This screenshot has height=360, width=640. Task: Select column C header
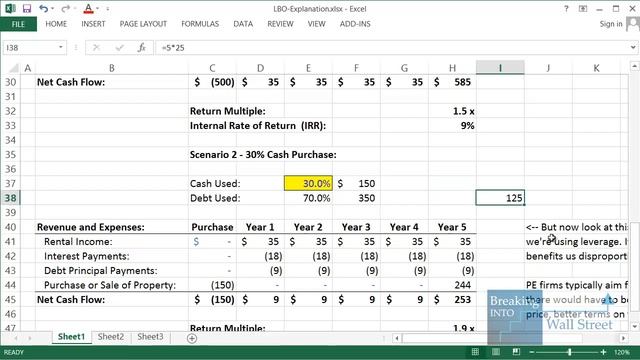(212, 68)
